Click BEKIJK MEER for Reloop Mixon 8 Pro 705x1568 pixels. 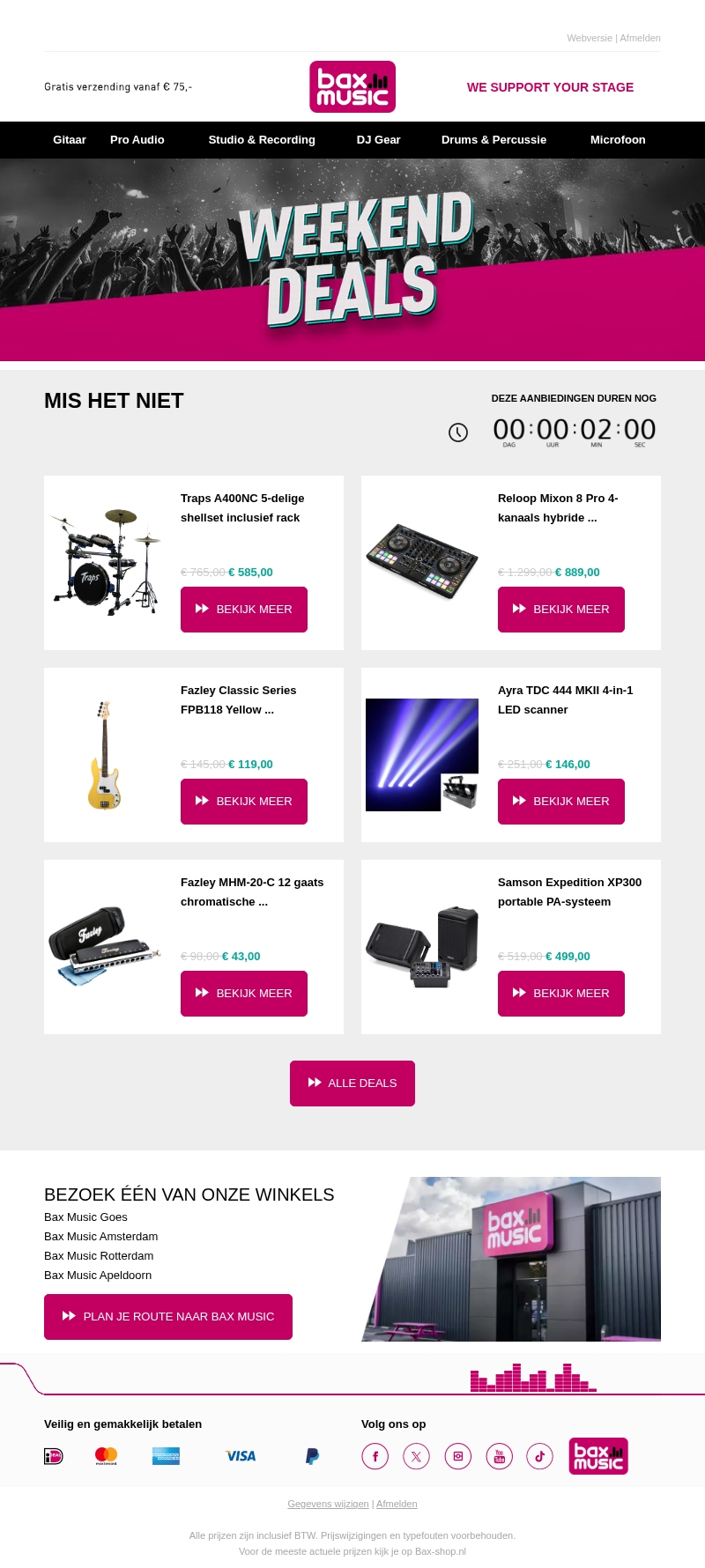[x=561, y=609]
